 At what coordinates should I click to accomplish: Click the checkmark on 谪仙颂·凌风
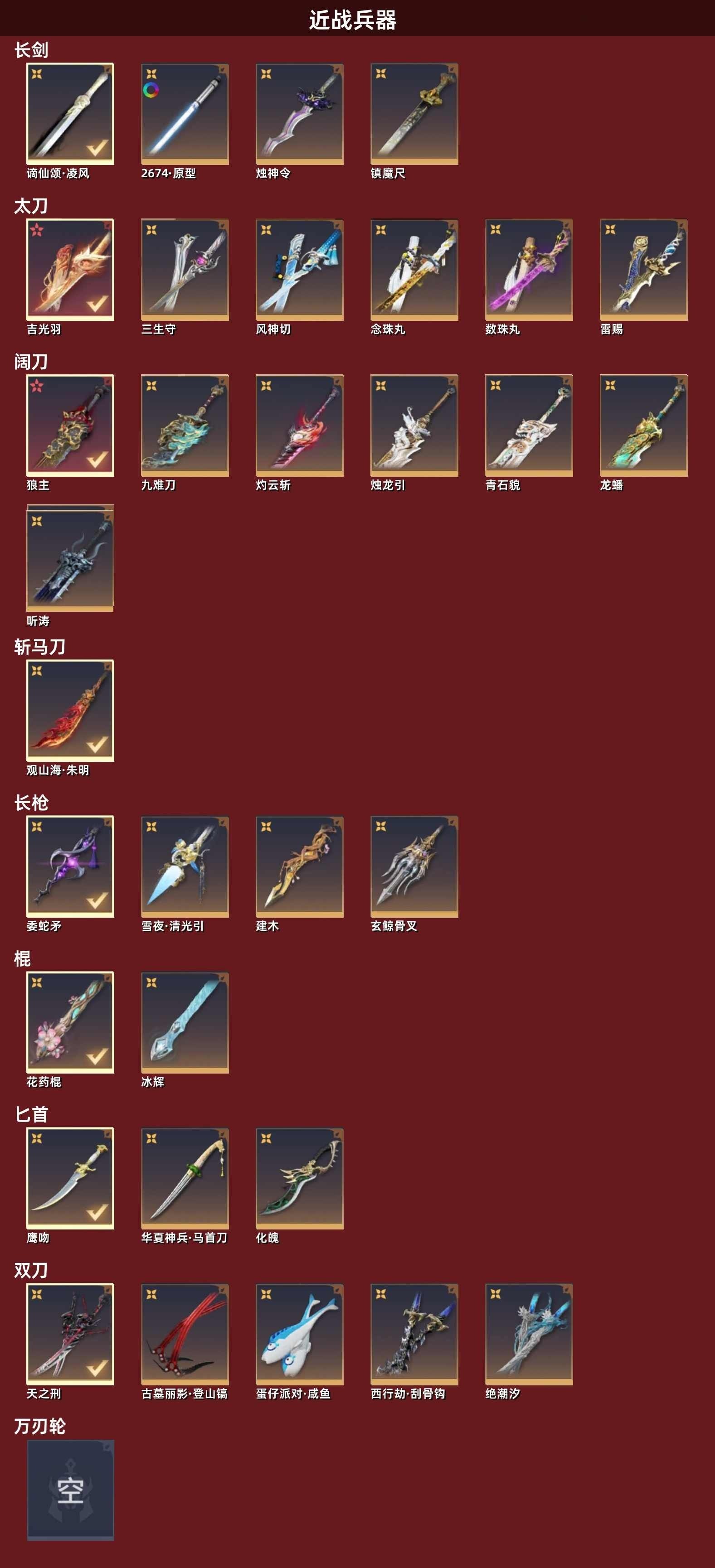click(97, 147)
